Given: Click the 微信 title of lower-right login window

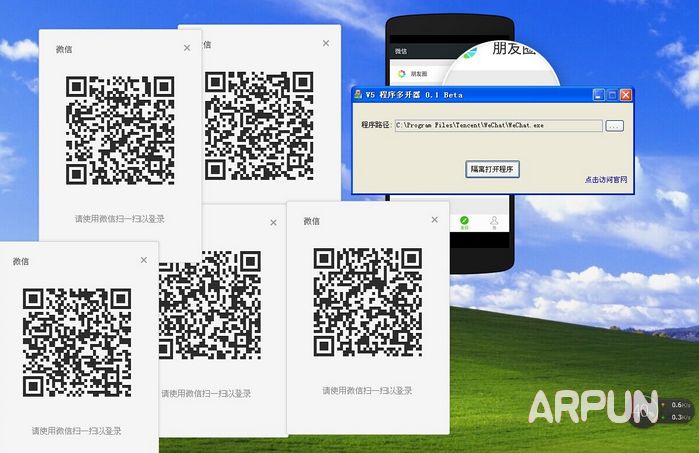Looking at the screenshot, I should 312,221.
